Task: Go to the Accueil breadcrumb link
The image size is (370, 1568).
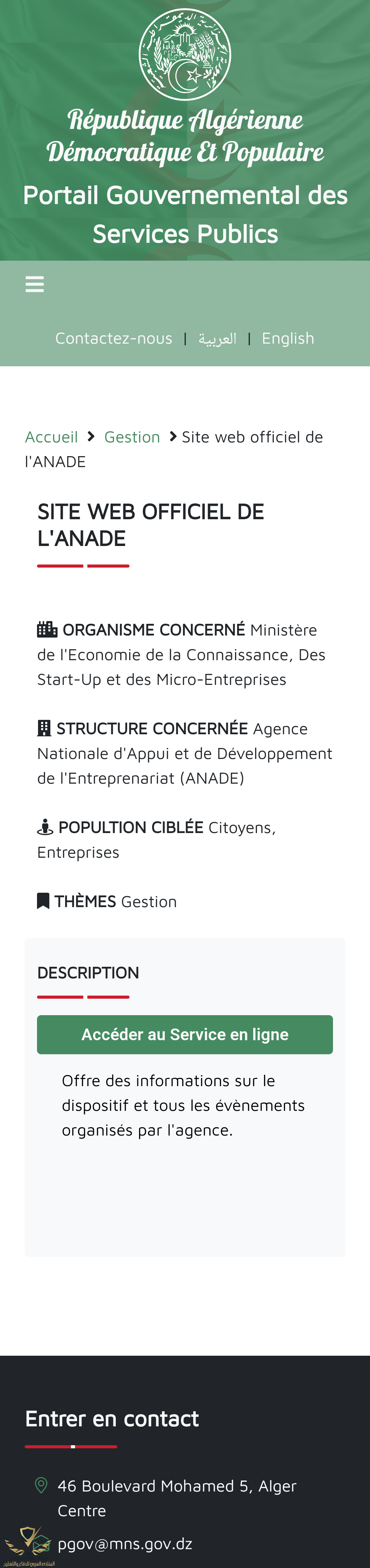Action: [x=52, y=437]
